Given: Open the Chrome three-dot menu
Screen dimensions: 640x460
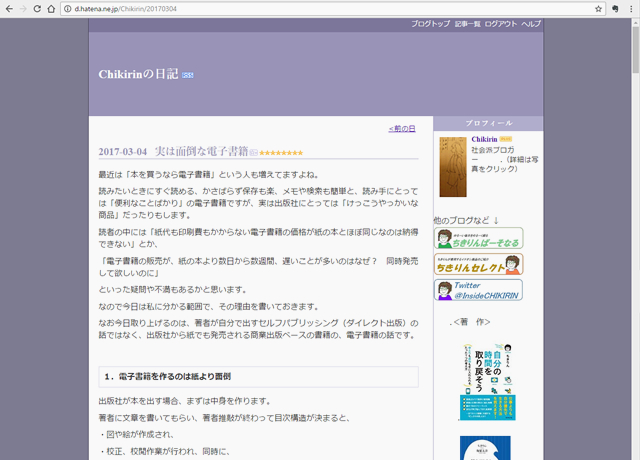Looking at the screenshot, I should [x=631, y=8].
